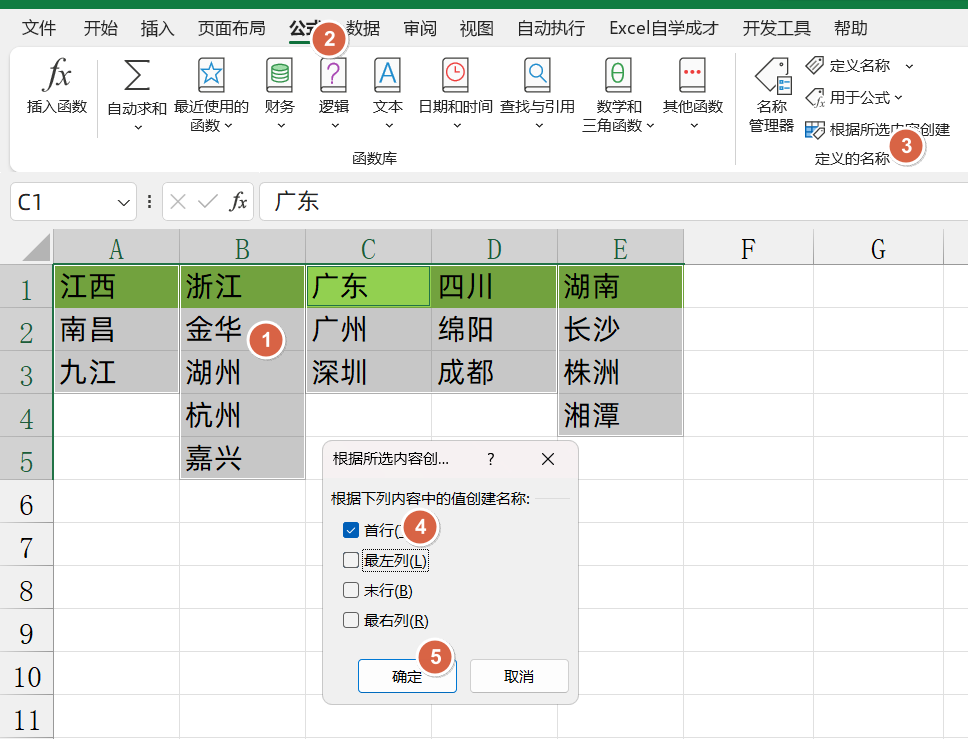Select cell containing 深圳

point(368,372)
